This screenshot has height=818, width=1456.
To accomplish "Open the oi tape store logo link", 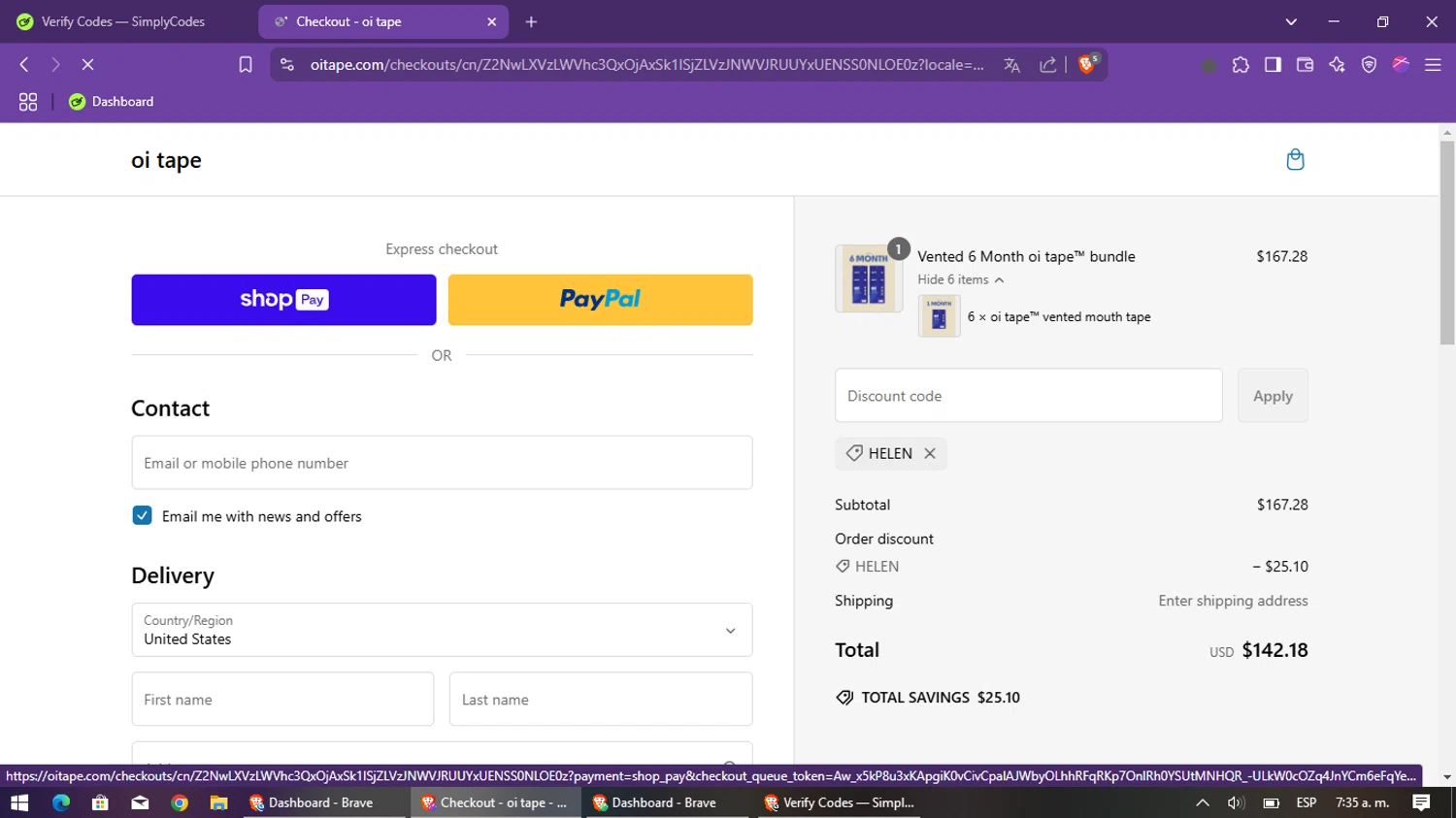I will click(x=166, y=160).
